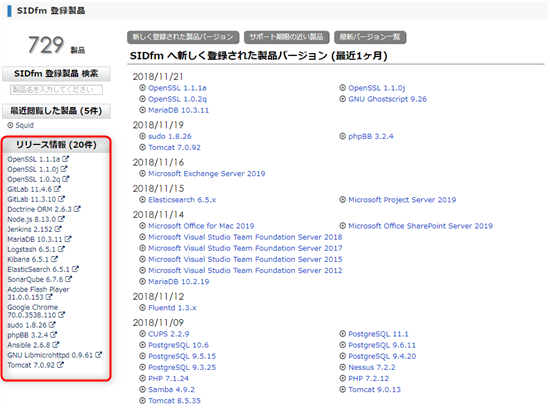
Task: Click the SIDfm 登録製品 検索 header
Action: click(56, 74)
